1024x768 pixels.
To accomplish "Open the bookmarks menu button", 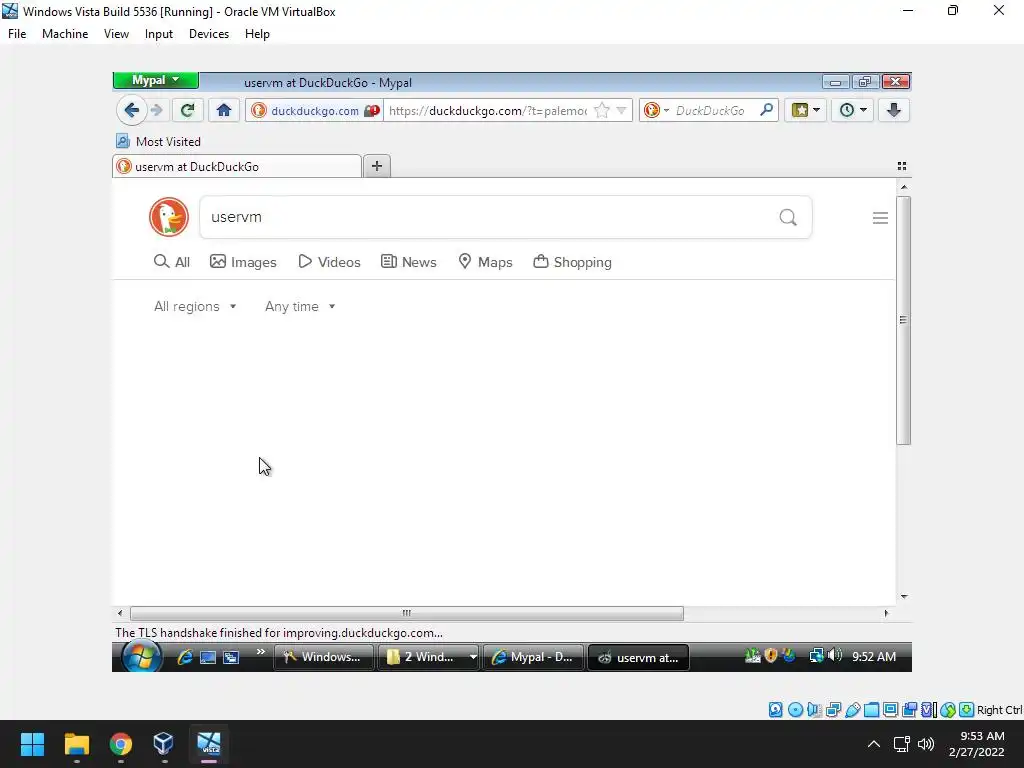I will coord(805,110).
